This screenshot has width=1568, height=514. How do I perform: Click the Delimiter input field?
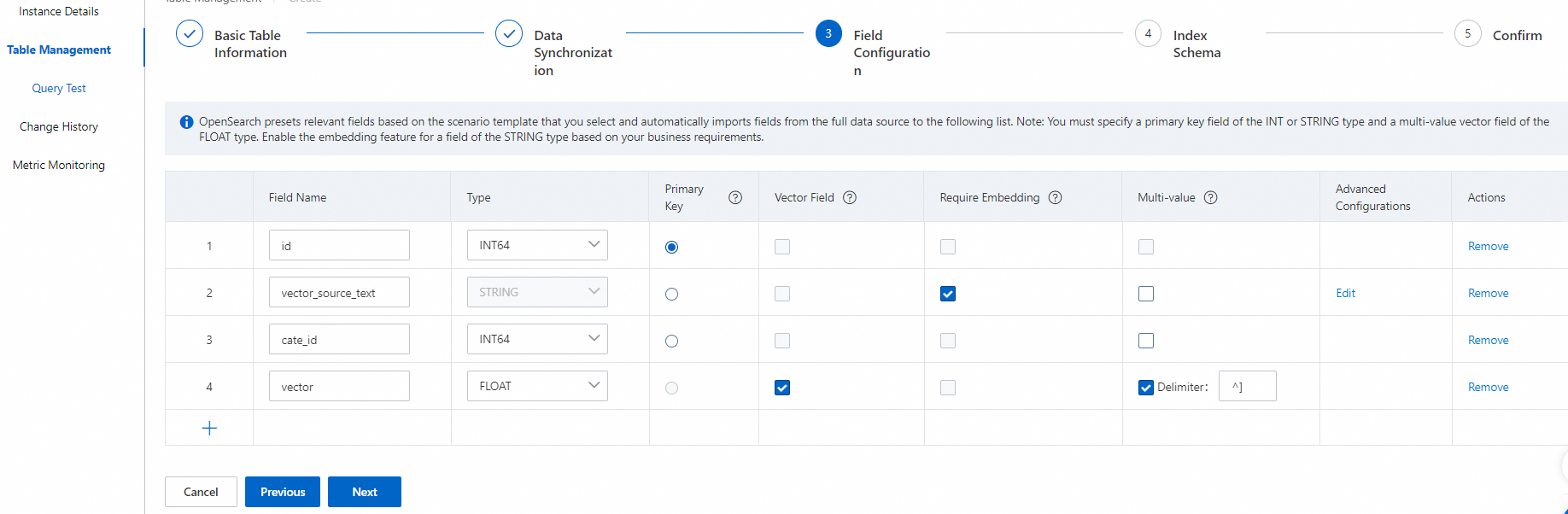pyautogui.click(x=1247, y=387)
